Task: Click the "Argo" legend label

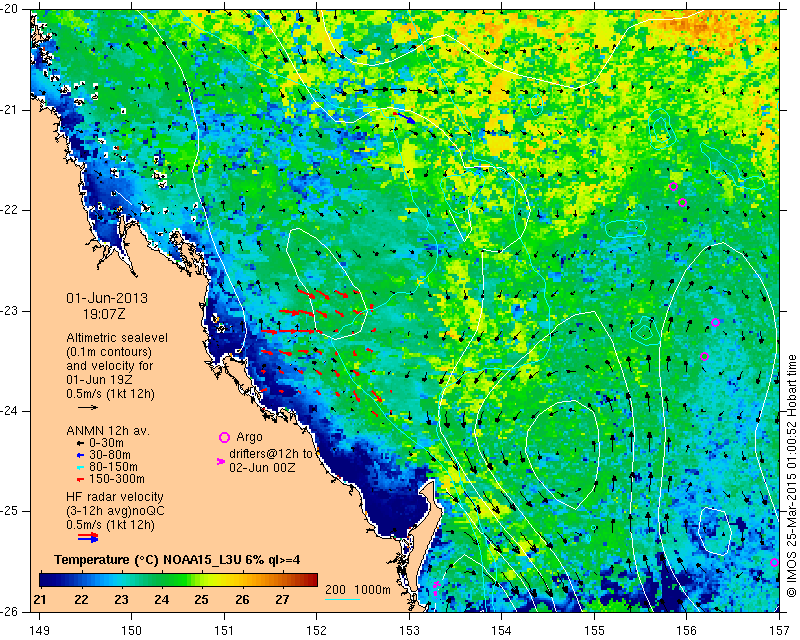Action: point(249,437)
